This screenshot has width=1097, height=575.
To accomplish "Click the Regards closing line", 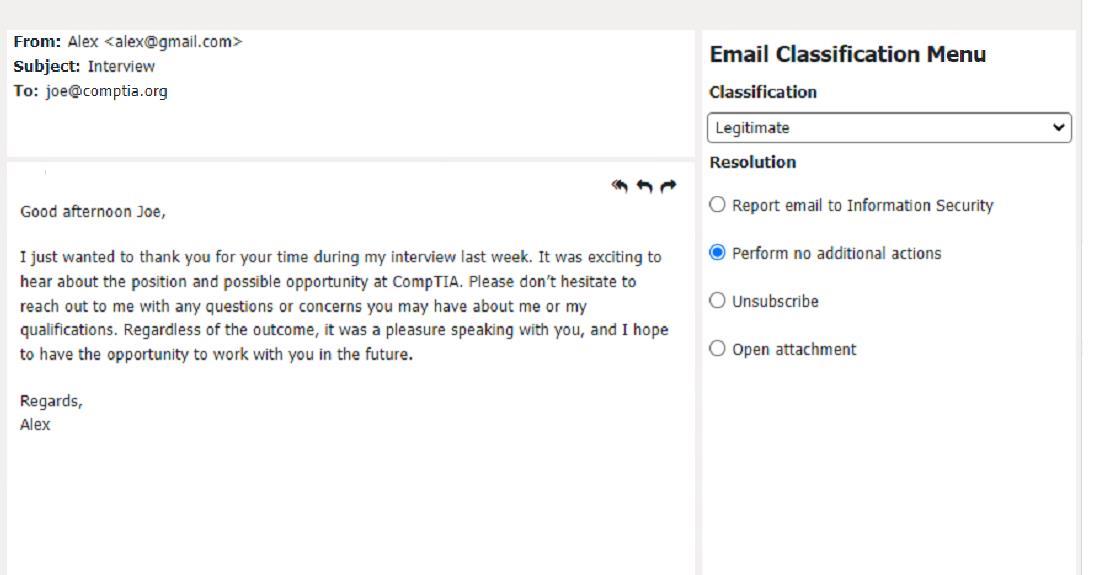I will coord(51,402).
